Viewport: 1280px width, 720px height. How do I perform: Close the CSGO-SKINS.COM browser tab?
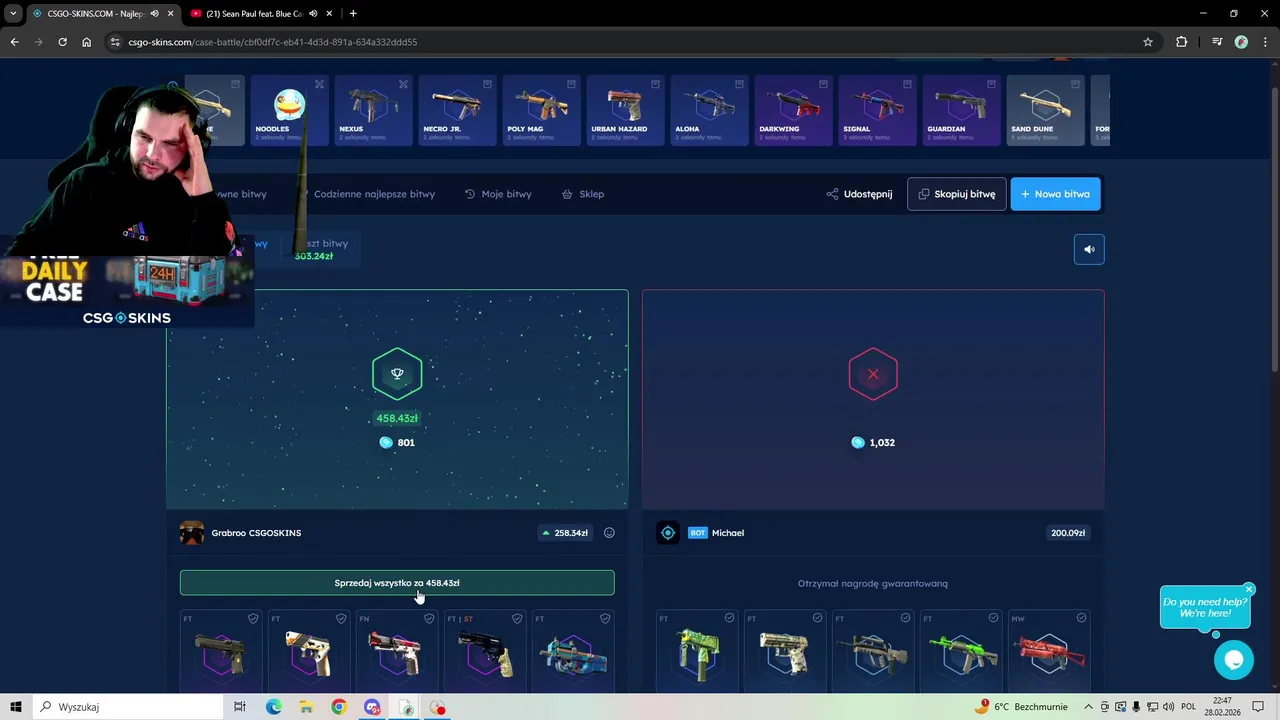tap(170, 13)
